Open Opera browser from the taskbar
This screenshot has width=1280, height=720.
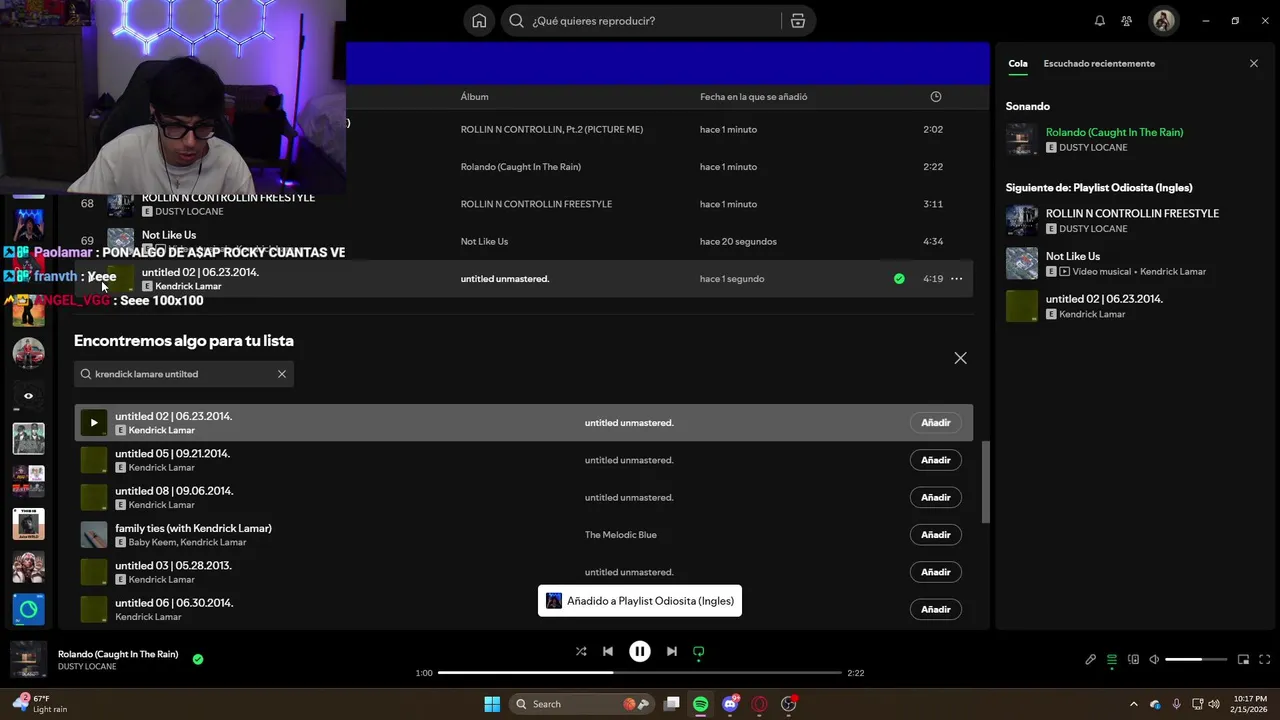760,704
